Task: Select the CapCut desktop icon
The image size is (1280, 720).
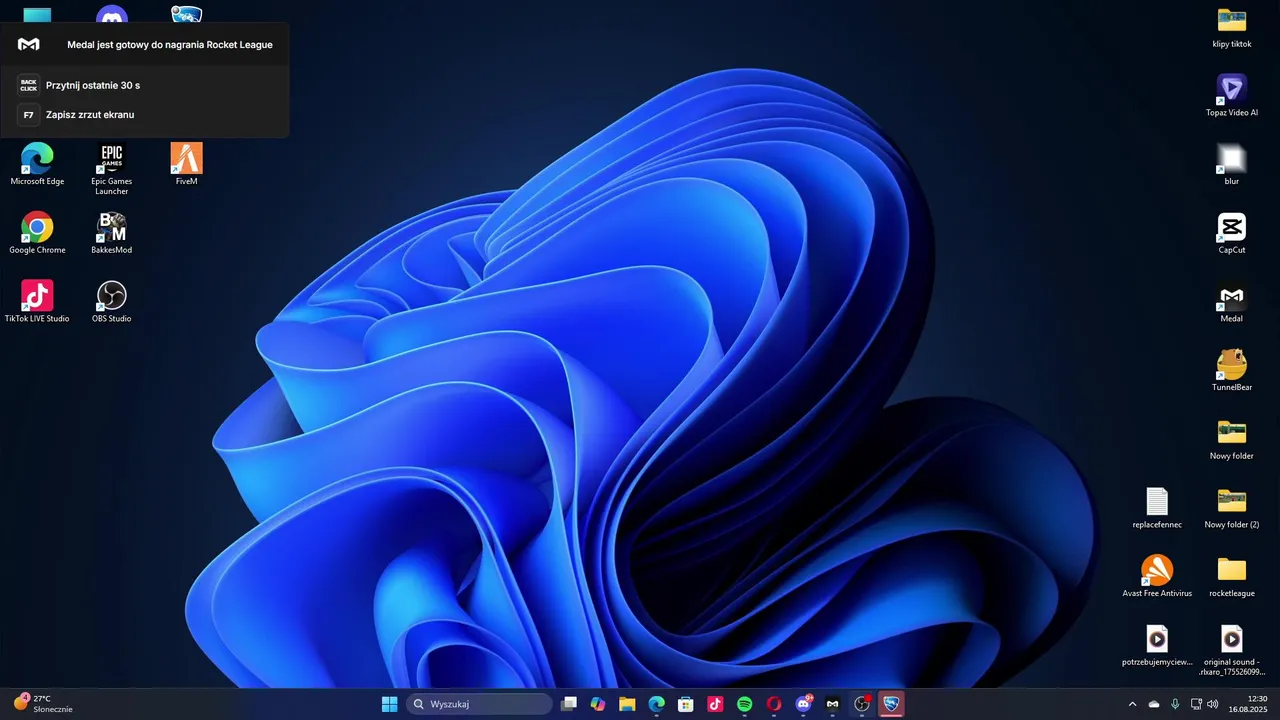Action: (x=1232, y=233)
